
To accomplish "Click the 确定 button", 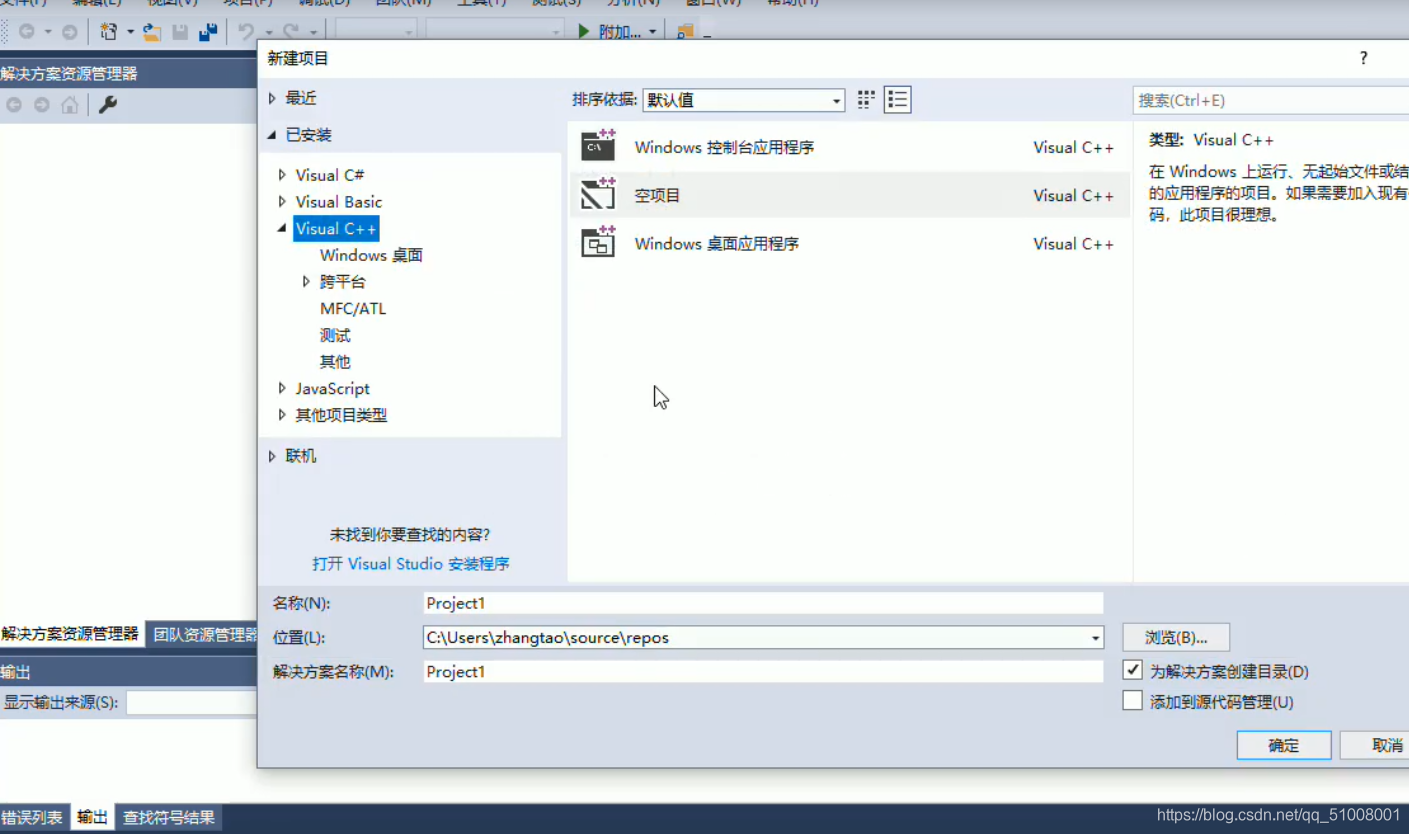I will [x=1284, y=745].
